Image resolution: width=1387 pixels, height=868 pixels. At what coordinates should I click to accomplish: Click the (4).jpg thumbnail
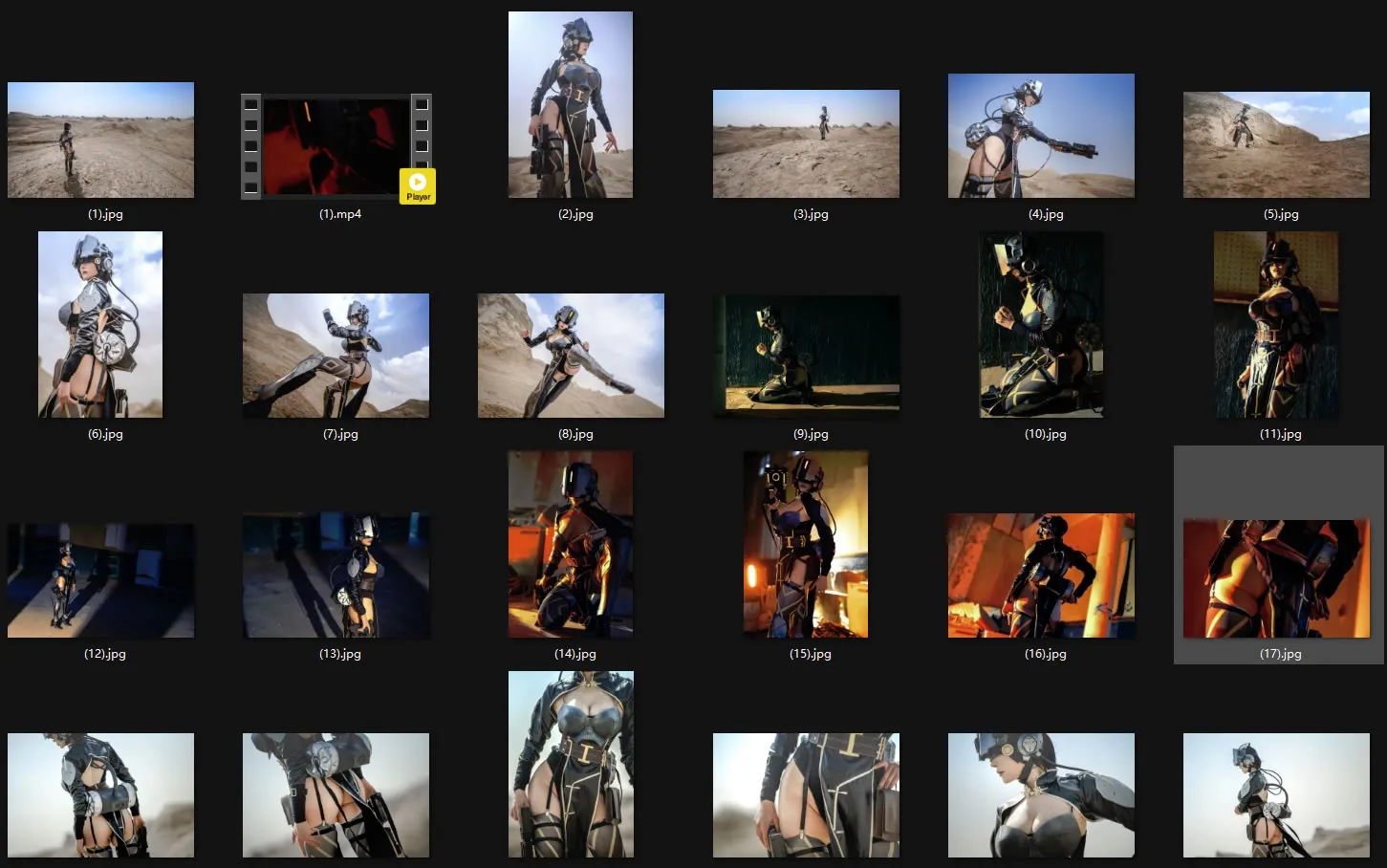tap(1041, 136)
